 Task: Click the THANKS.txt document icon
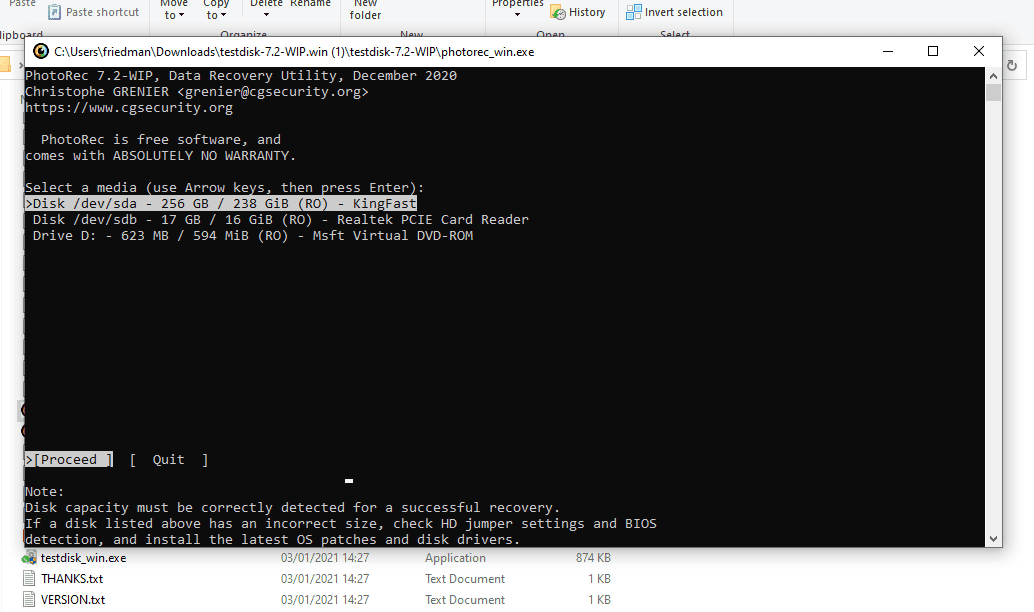[29, 579]
